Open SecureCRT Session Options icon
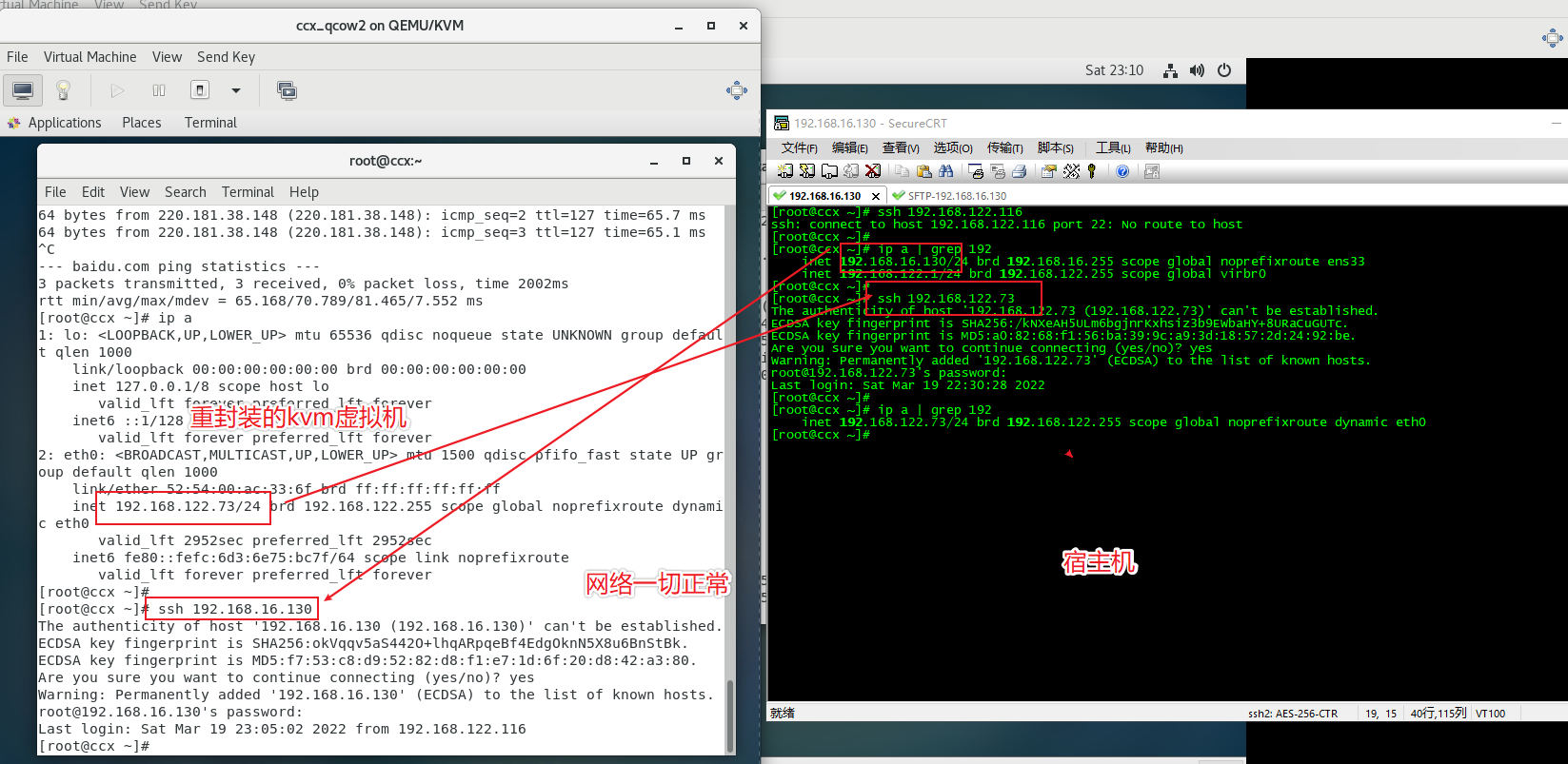This screenshot has height=764, width=1568. 1049,171
